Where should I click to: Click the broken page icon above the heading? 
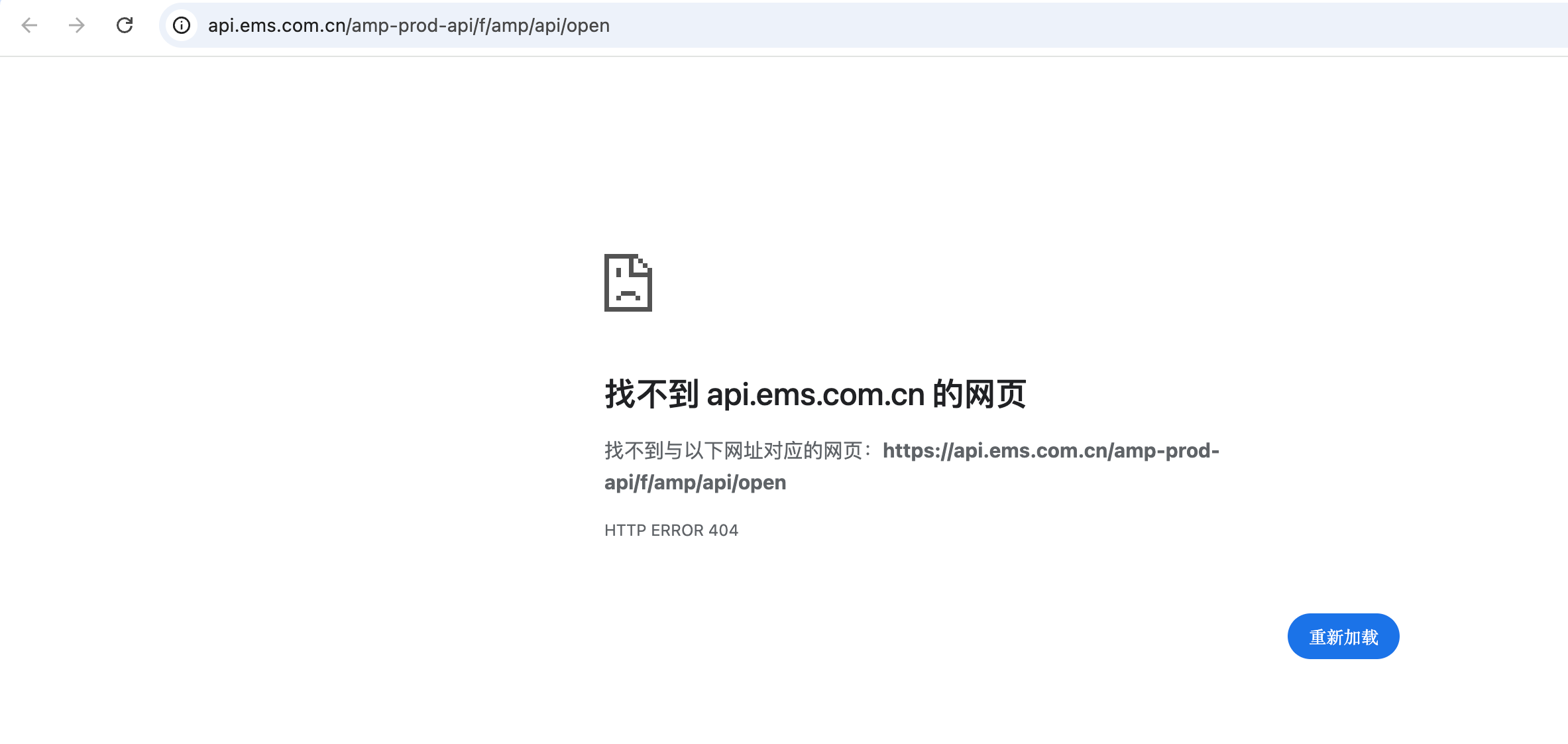tap(629, 282)
